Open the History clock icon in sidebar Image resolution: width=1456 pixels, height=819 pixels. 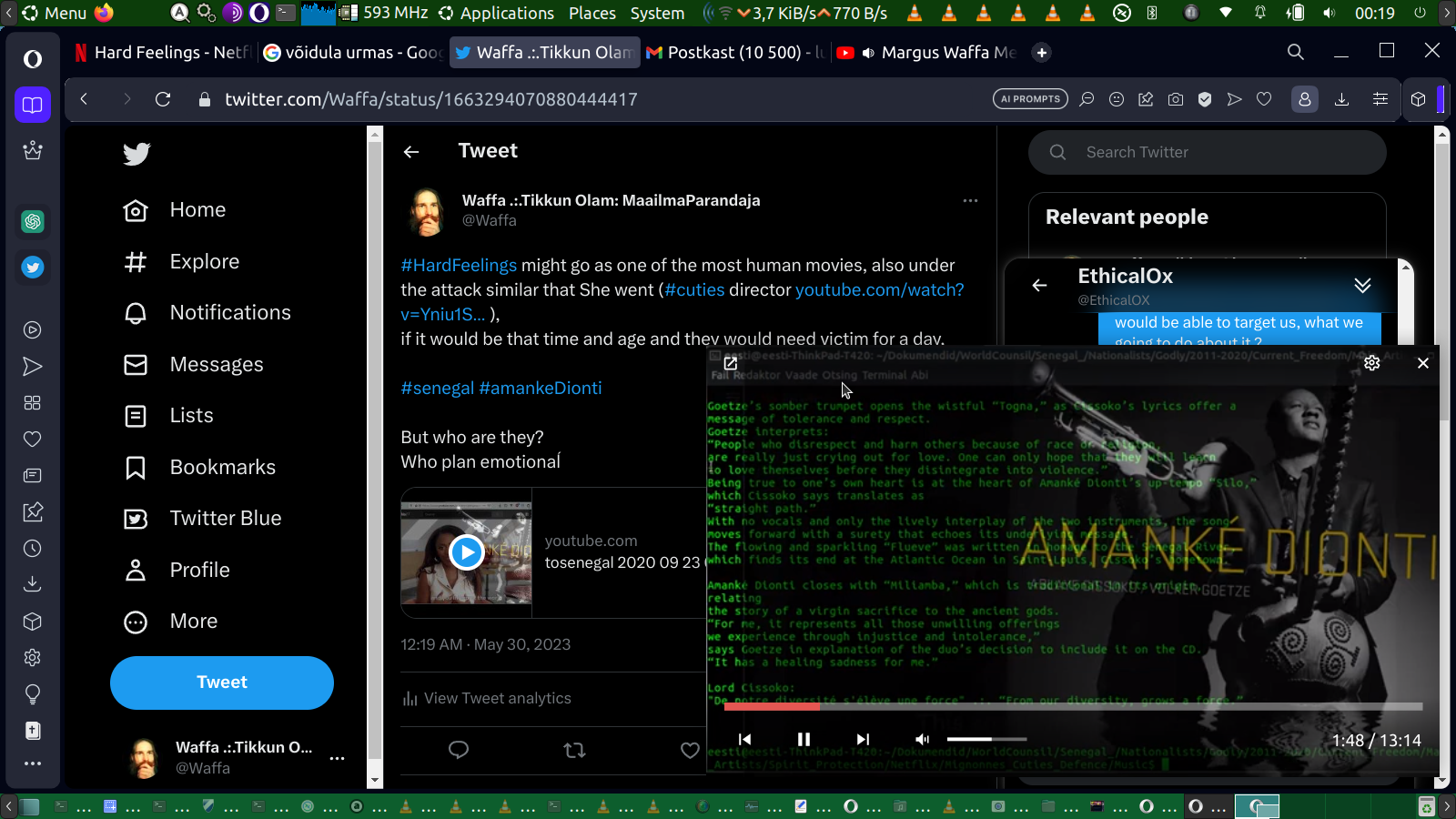point(33,549)
